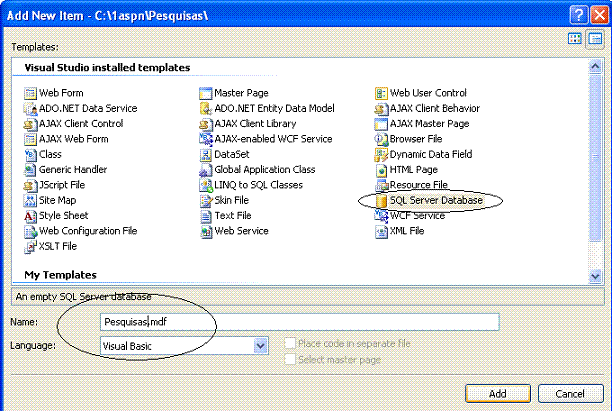Viewport: 612px width, 411px height.
Task: Select the 'Master Page' label
Action: click(x=241, y=93)
